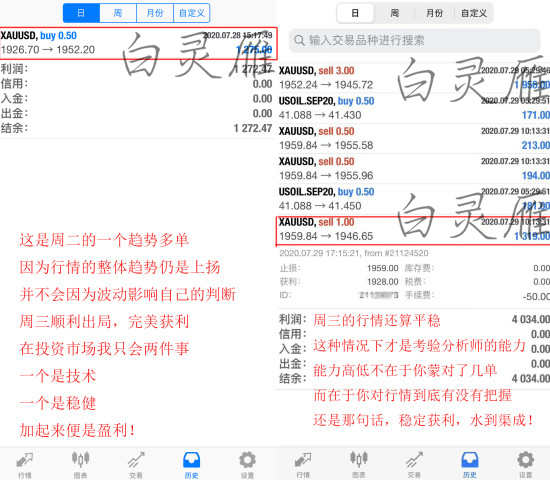Viewport: 550px width, 480px height.
Task: Click the symbol search field
Action: point(414,40)
